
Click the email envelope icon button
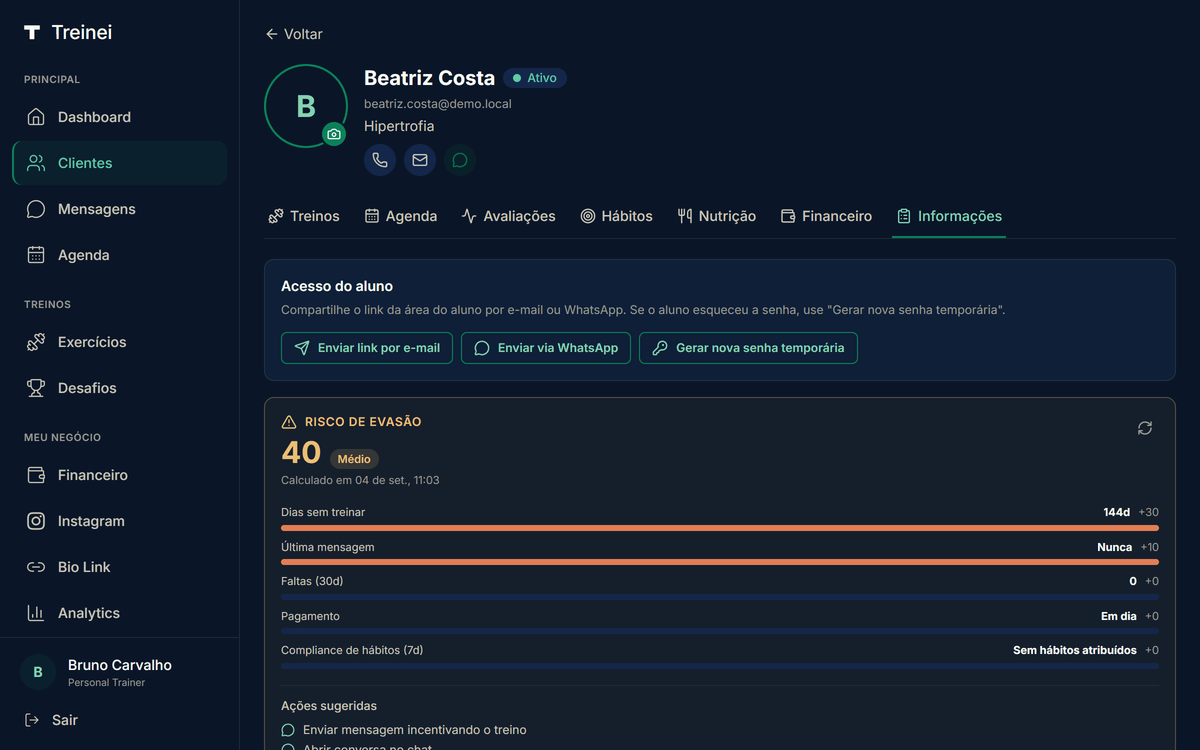point(420,160)
